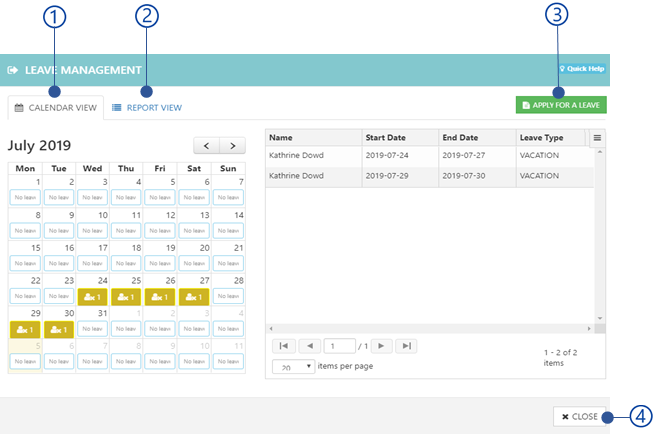Select the leave badge on July 30
Image resolution: width=653 pixels, height=434 pixels.
(59, 329)
